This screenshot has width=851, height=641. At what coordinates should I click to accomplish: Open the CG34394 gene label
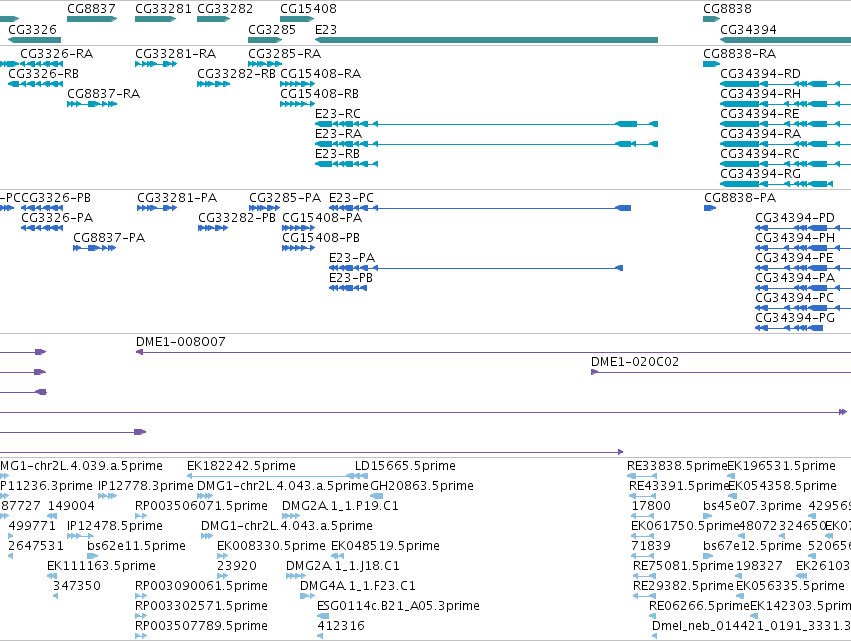tap(748, 30)
